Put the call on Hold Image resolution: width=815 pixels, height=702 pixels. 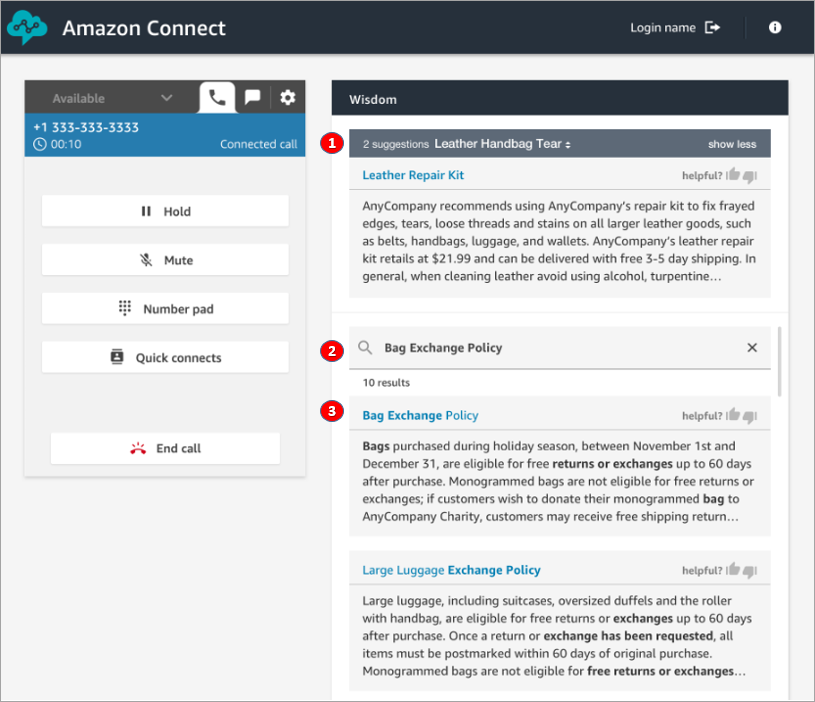pyautogui.click(x=165, y=211)
